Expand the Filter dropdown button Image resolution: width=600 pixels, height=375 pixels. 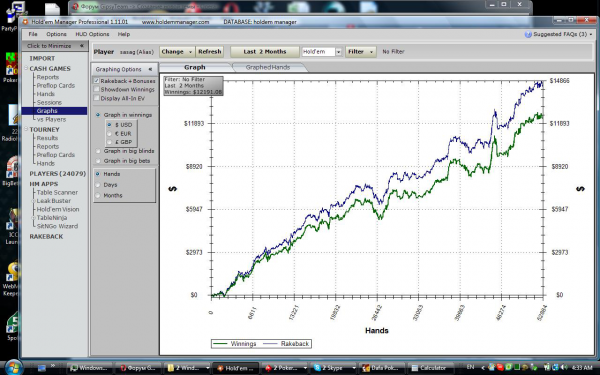pyautogui.click(x=361, y=52)
